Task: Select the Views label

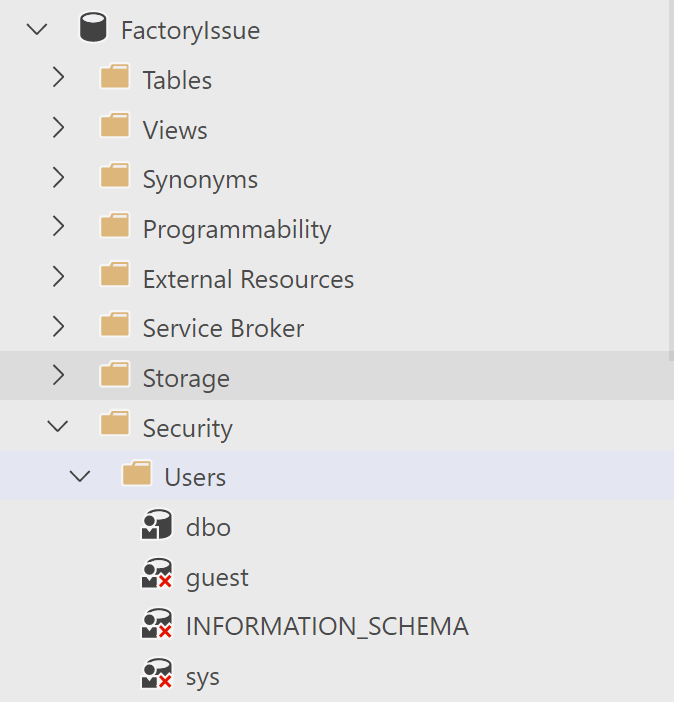Action: 175,130
